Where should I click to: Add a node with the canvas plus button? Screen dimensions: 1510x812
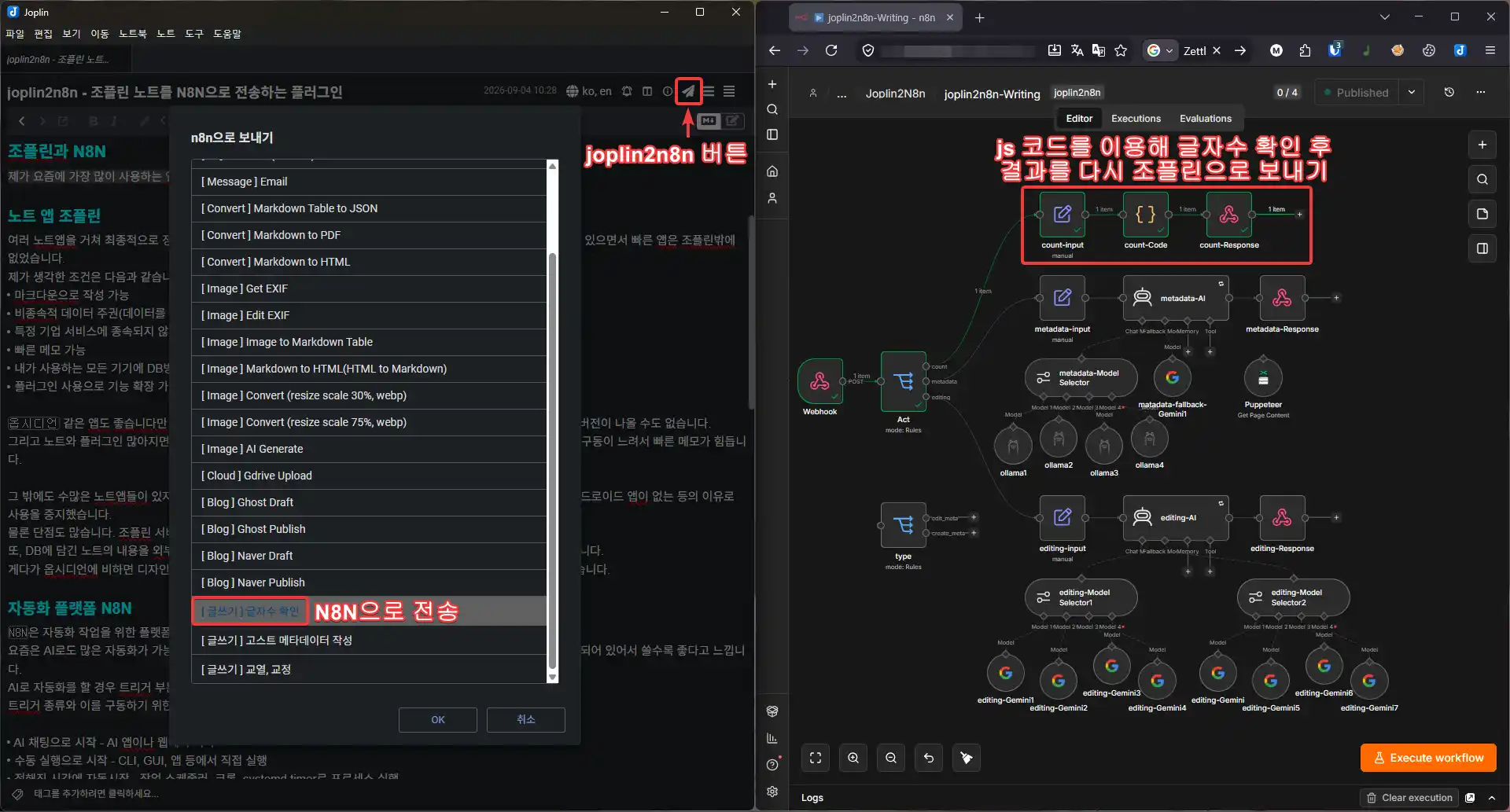point(1482,145)
